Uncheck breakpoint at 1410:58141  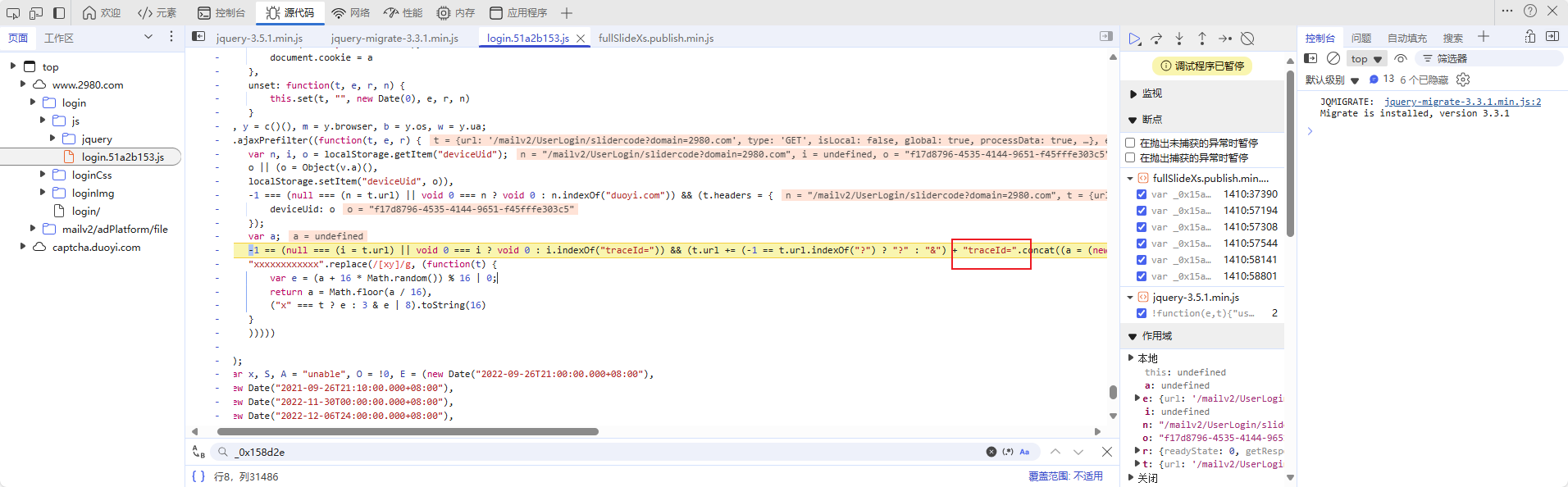point(1142,260)
